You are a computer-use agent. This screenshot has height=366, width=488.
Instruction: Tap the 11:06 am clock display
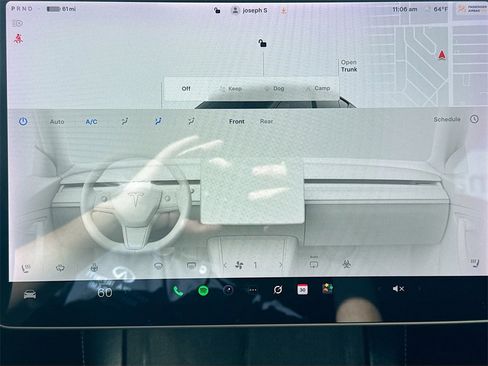[x=405, y=9]
